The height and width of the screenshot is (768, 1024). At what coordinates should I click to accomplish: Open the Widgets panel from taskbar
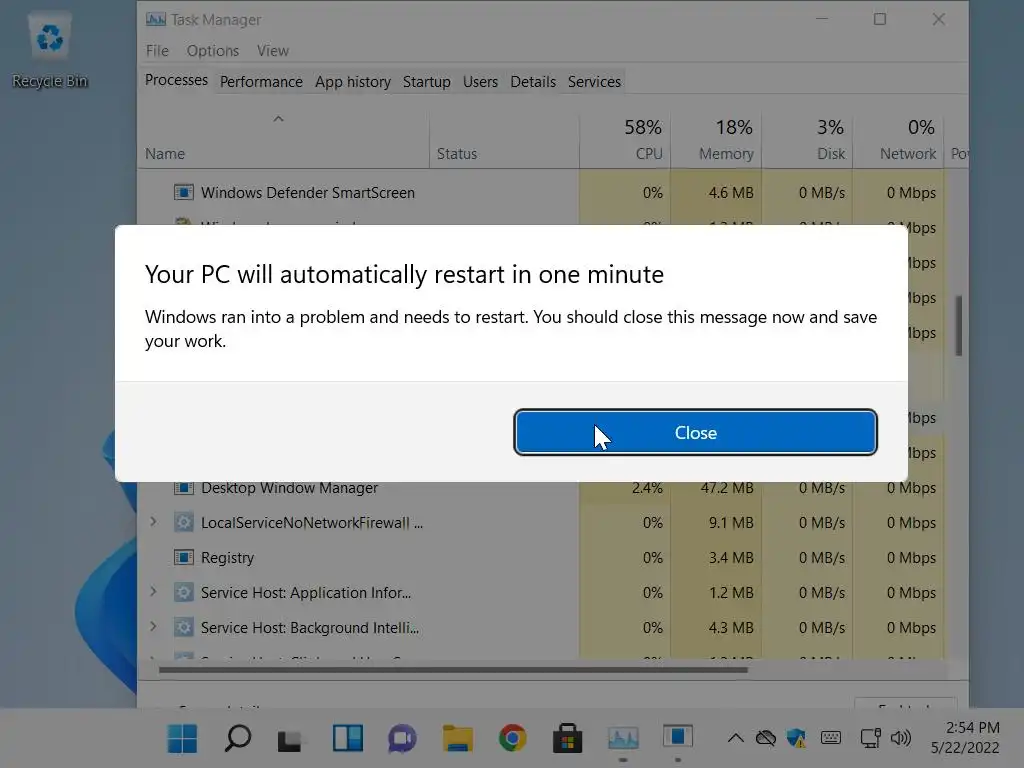(x=347, y=739)
